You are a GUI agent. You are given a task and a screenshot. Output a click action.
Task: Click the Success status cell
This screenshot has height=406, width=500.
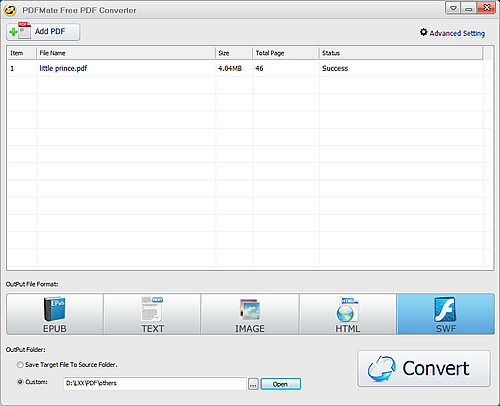pos(335,68)
